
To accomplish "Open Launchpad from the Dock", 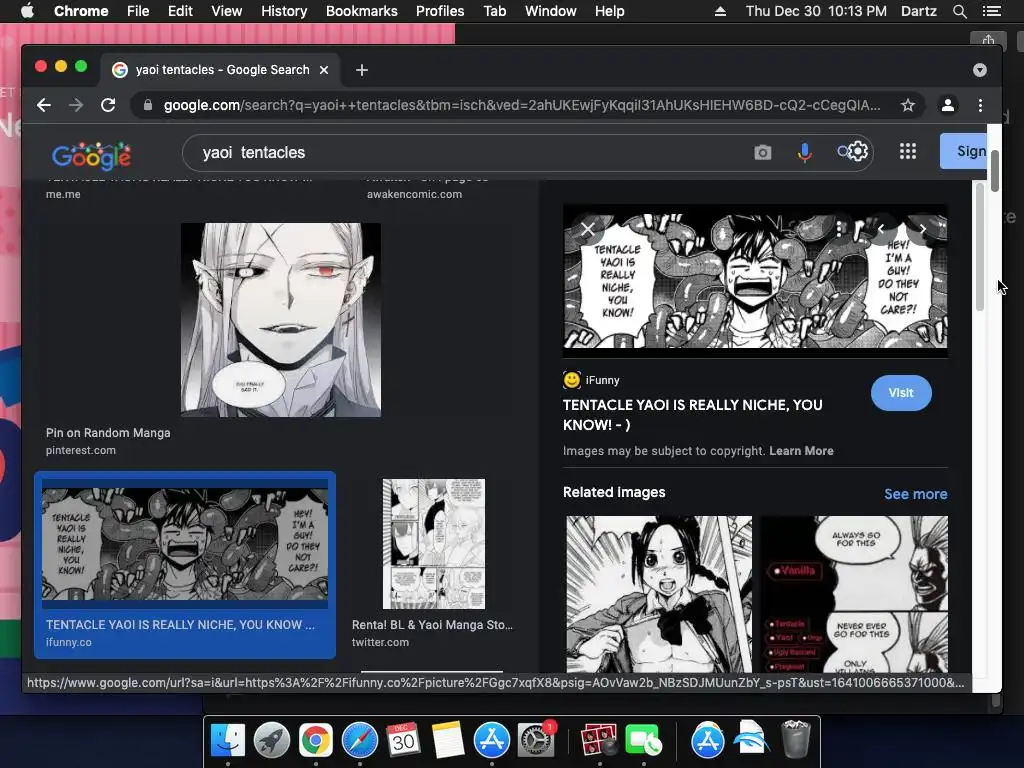I will point(272,740).
